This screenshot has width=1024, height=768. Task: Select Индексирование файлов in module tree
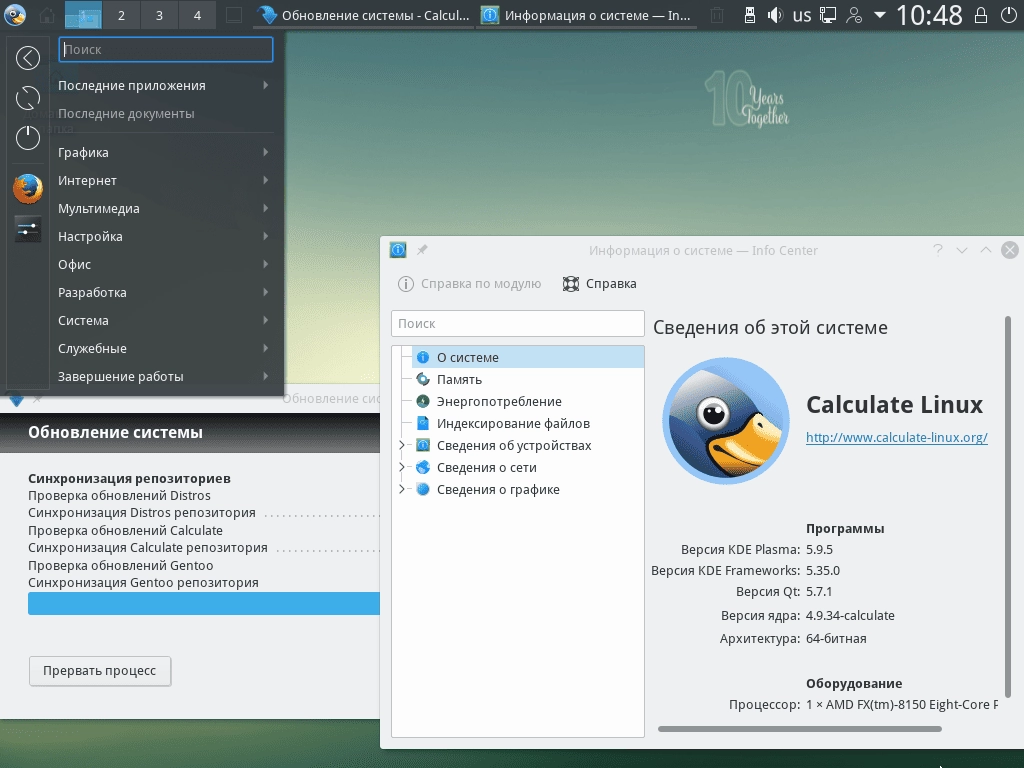point(528,423)
